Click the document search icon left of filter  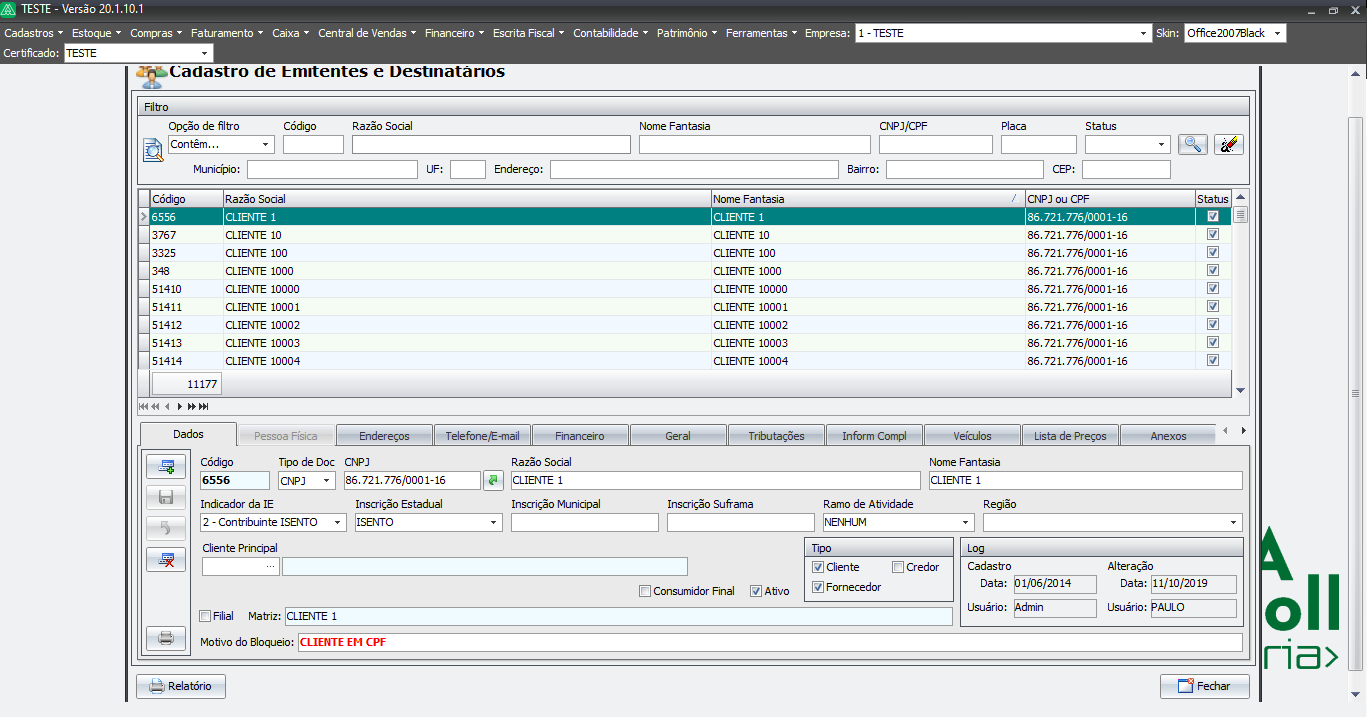coord(153,150)
